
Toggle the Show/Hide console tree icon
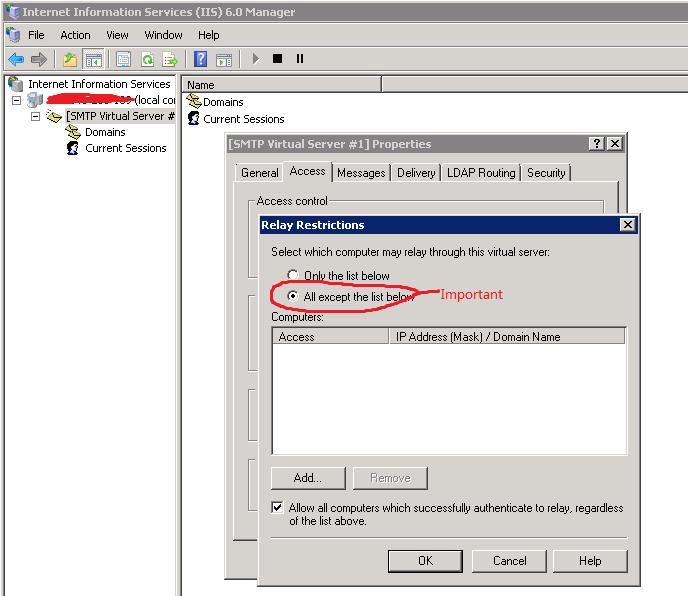(93, 59)
